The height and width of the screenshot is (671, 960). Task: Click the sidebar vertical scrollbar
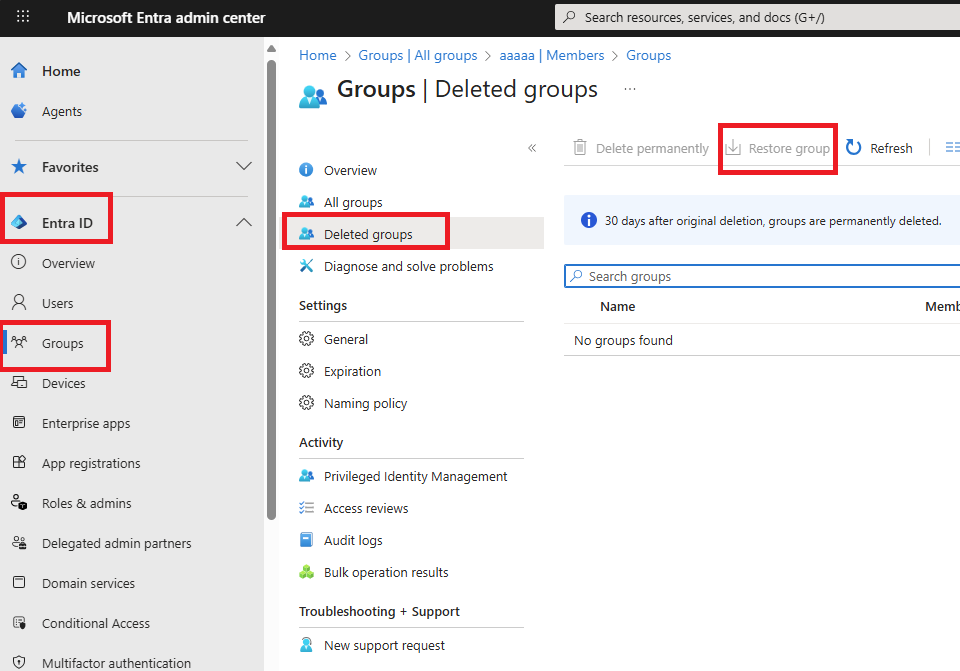(x=272, y=288)
